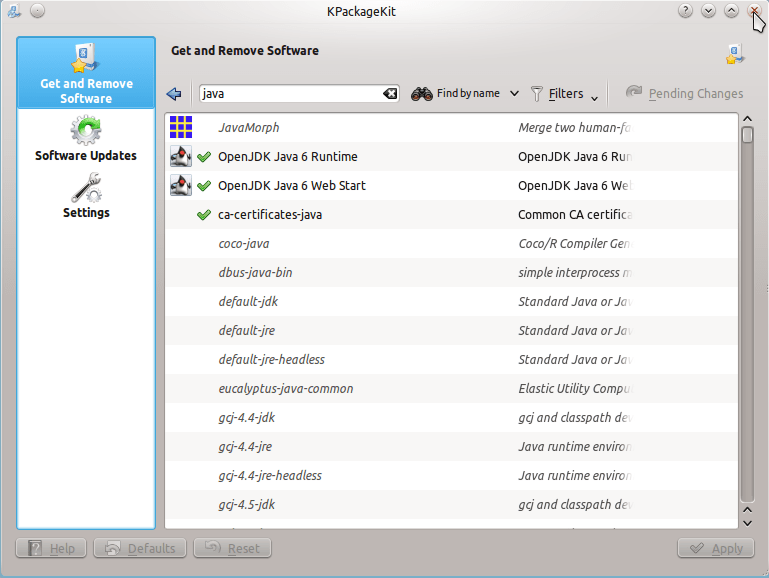
Task: Open the Find by name dropdown arrow
Action: (514, 94)
